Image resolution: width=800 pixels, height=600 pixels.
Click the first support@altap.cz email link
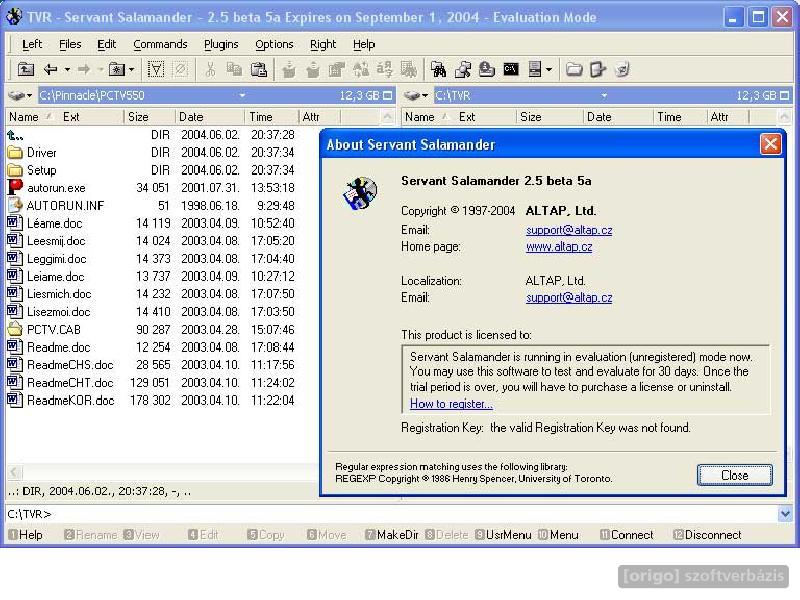point(569,230)
